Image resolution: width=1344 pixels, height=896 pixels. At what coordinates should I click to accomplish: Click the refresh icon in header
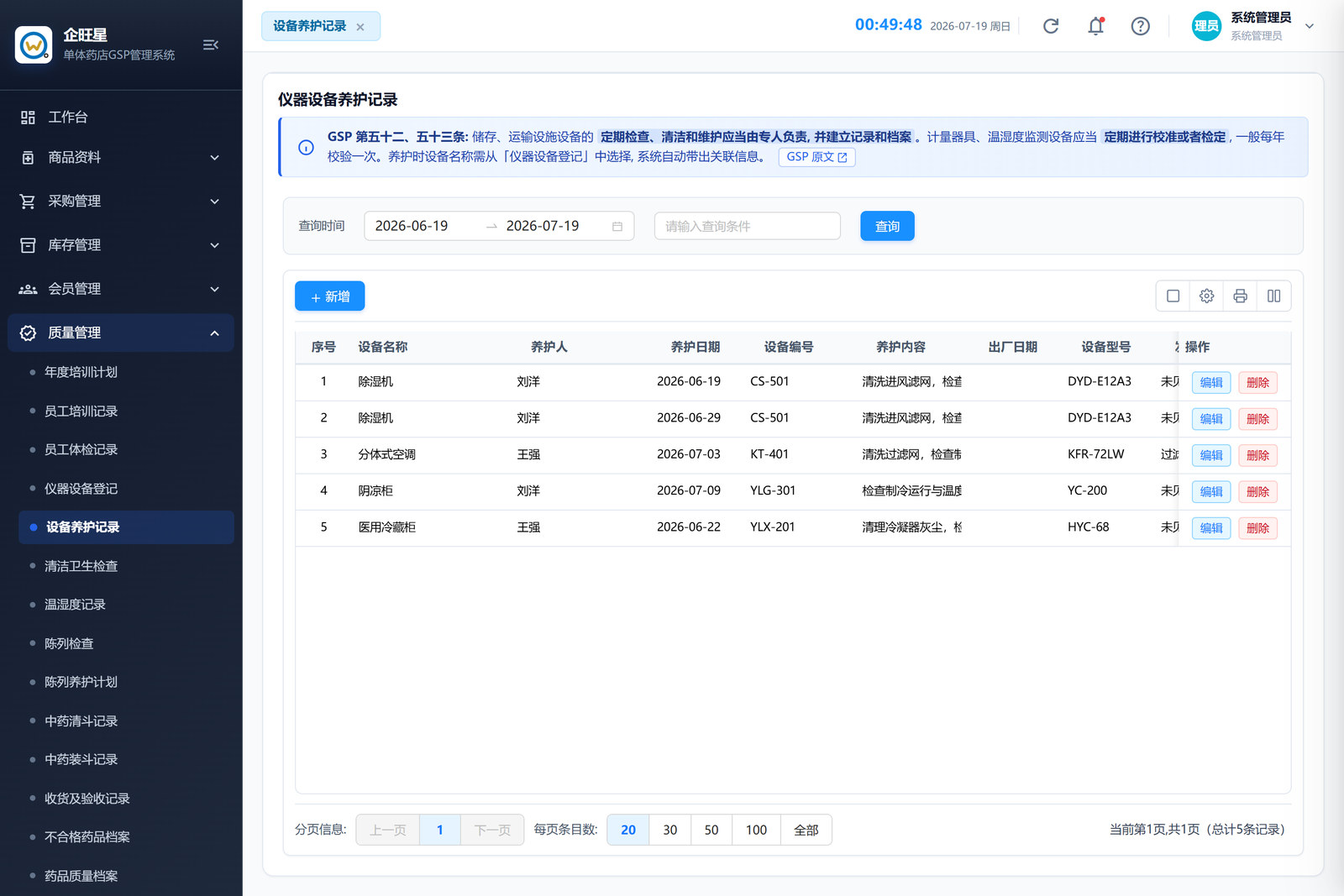[1051, 26]
